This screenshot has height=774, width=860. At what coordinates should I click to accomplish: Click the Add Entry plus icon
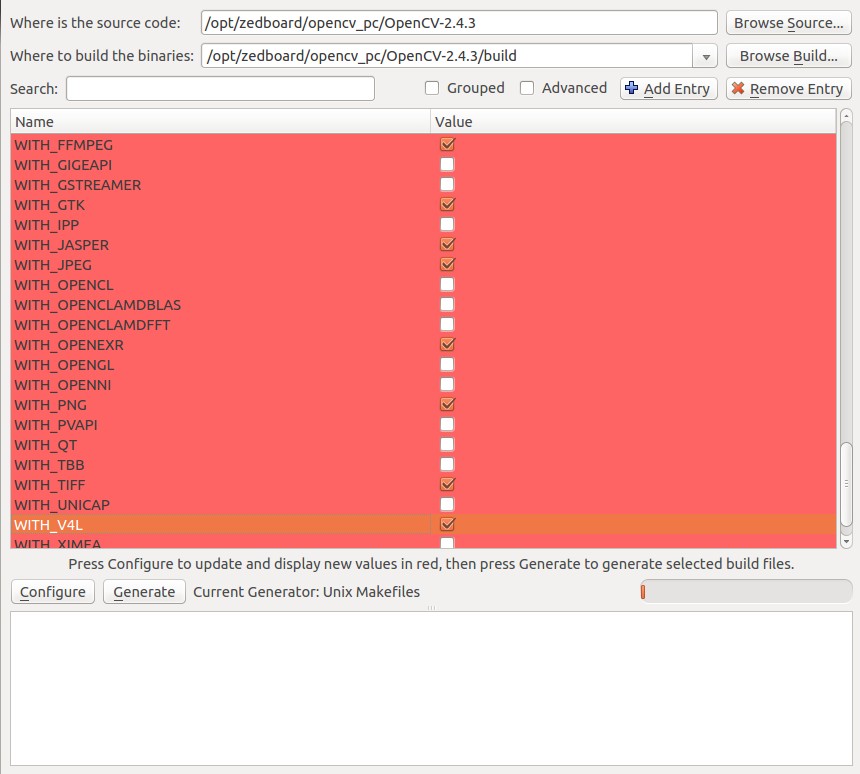pyautogui.click(x=631, y=88)
